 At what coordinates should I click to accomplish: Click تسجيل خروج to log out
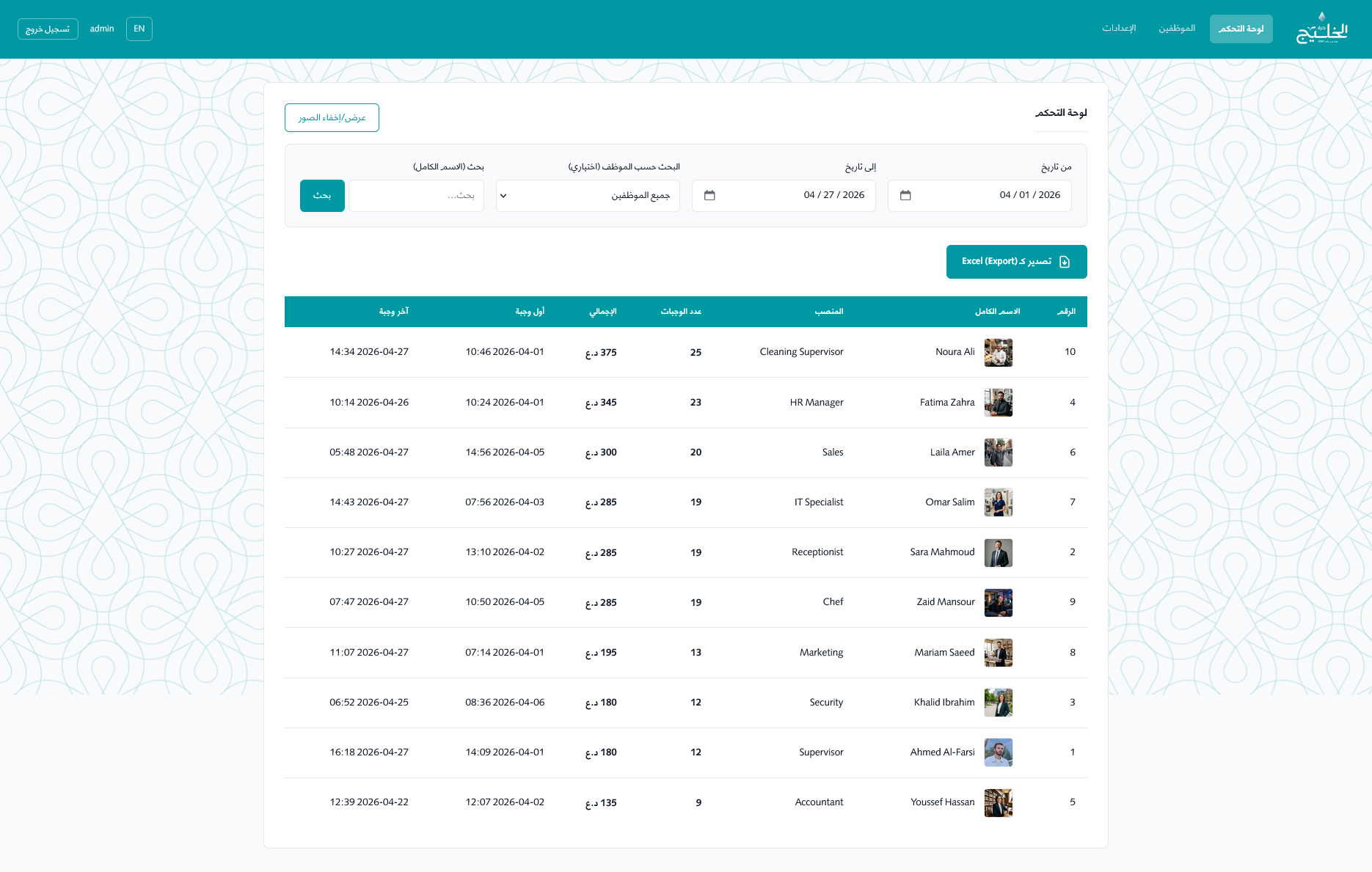(x=48, y=29)
